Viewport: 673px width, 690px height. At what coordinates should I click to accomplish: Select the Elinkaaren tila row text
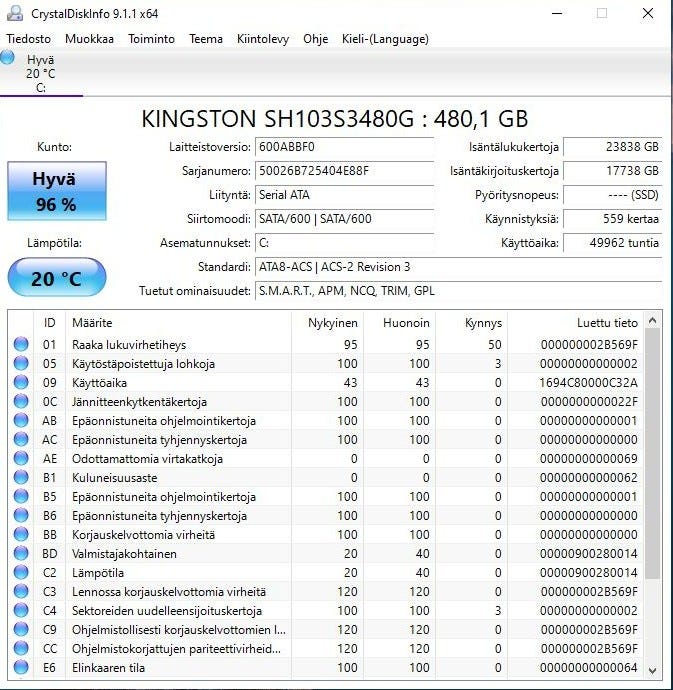click(108, 668)
